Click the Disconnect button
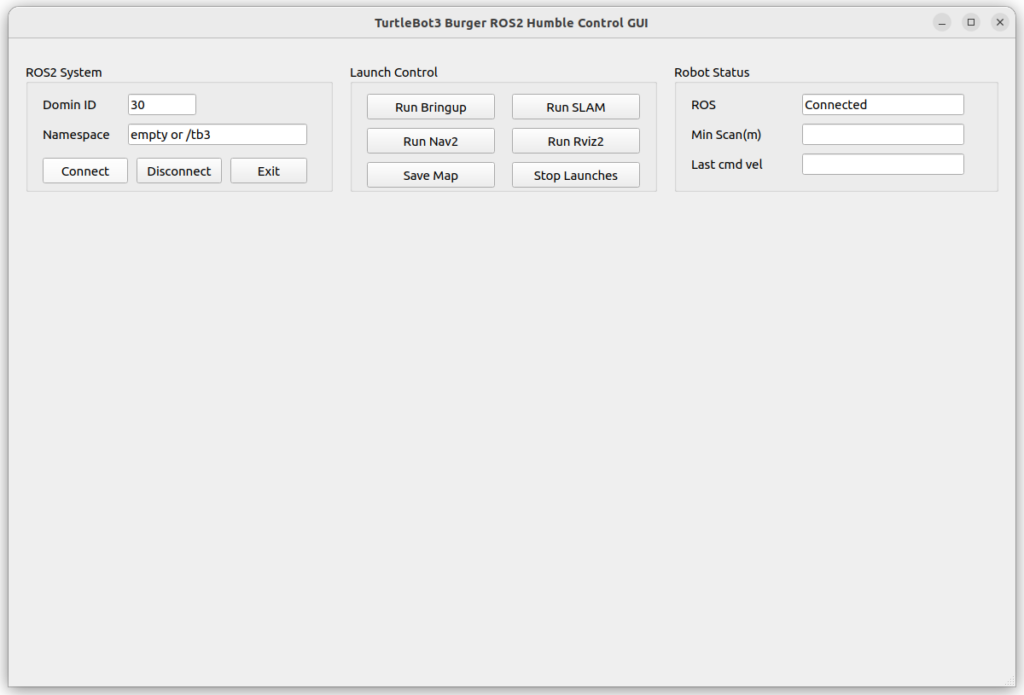 pyautogui.click(x=179, y=171)
